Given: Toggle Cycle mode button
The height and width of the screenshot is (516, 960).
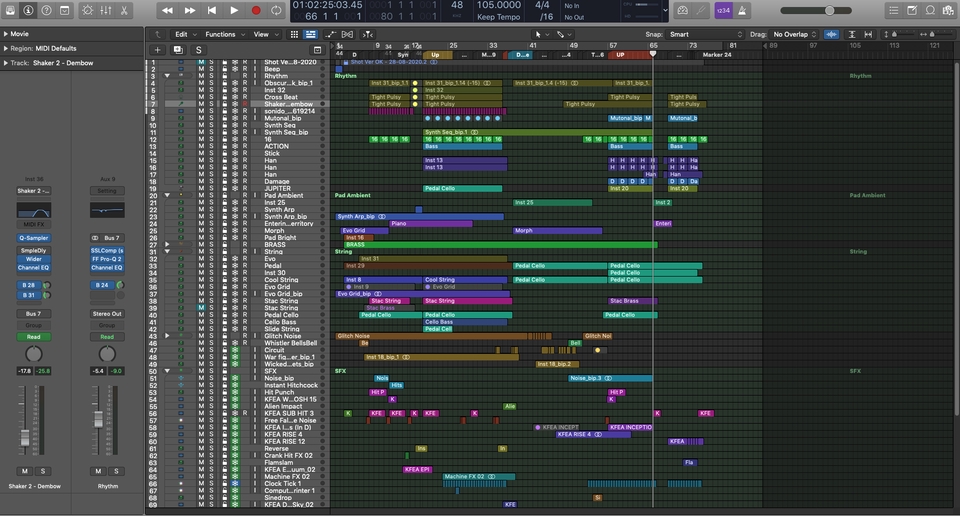Looking at the screenshot, I should pos(277,10).
